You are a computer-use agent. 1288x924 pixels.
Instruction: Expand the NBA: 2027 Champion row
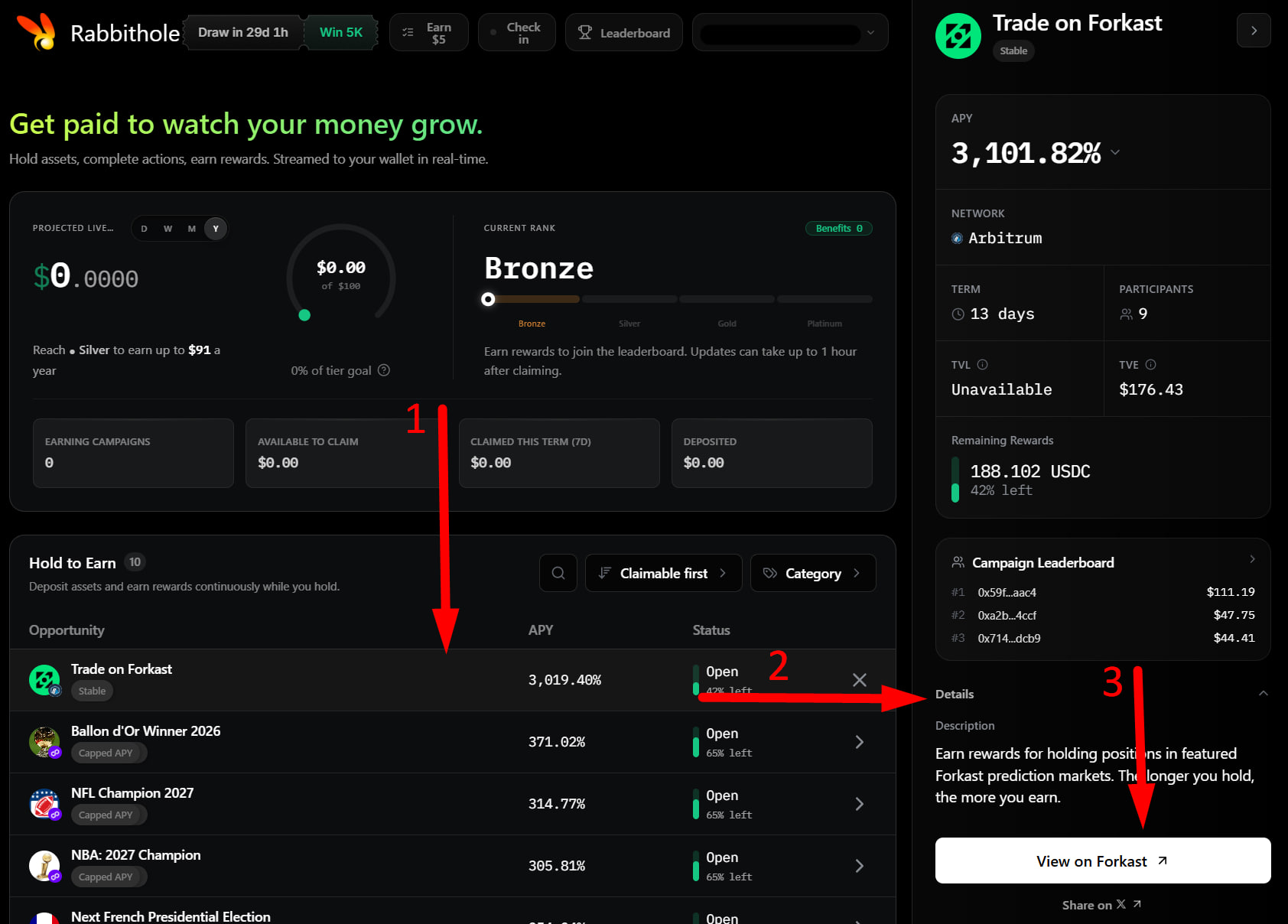coord(860,866)
